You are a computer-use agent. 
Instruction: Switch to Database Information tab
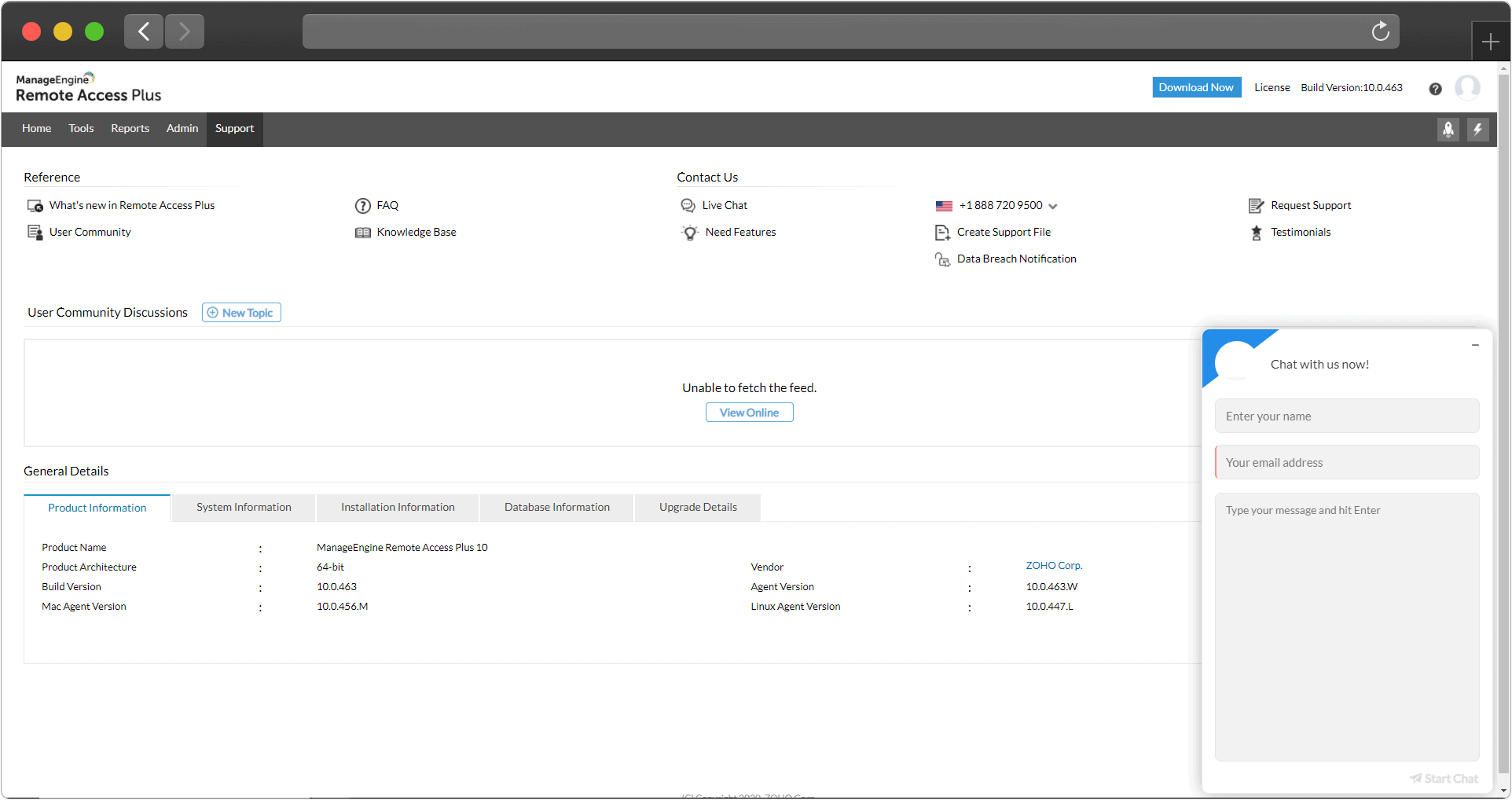(557, 508)
